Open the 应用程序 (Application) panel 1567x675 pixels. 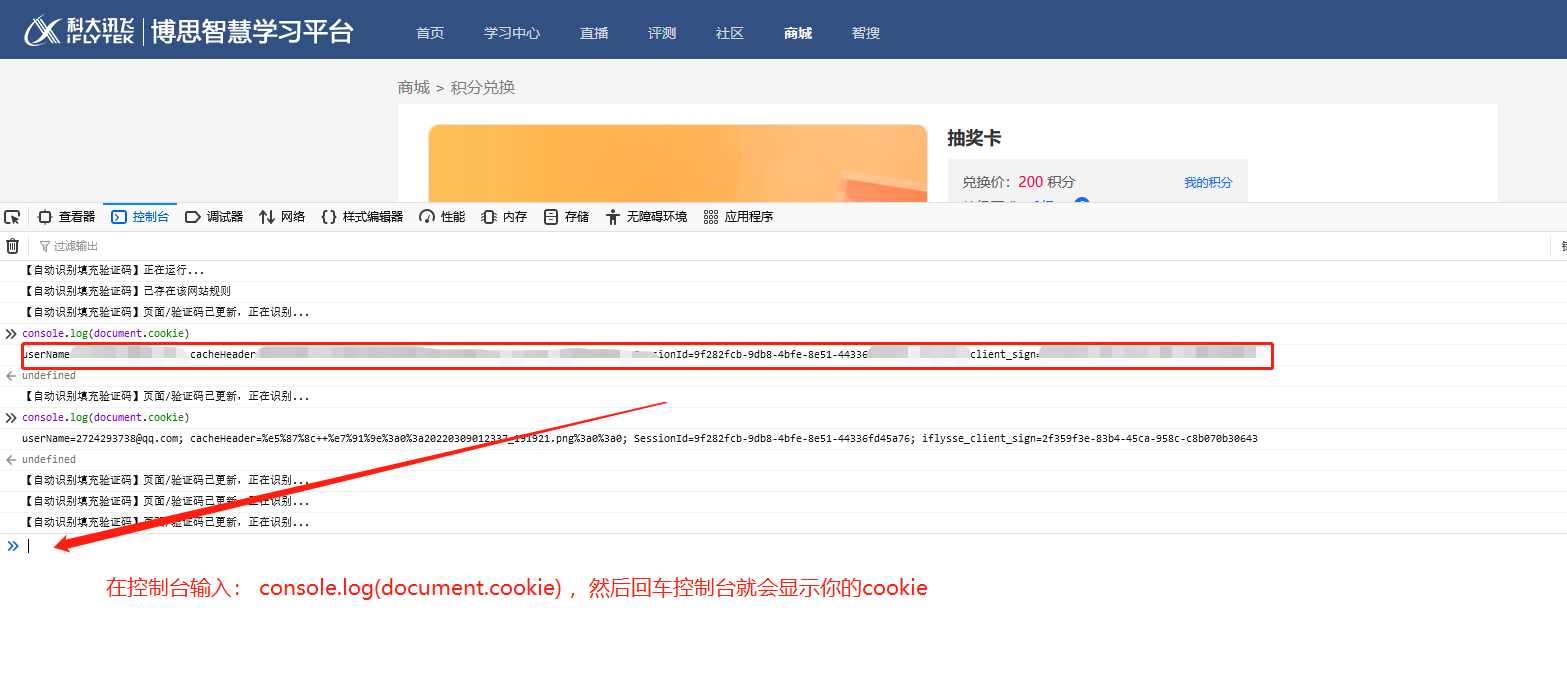(x=738, y=217)
